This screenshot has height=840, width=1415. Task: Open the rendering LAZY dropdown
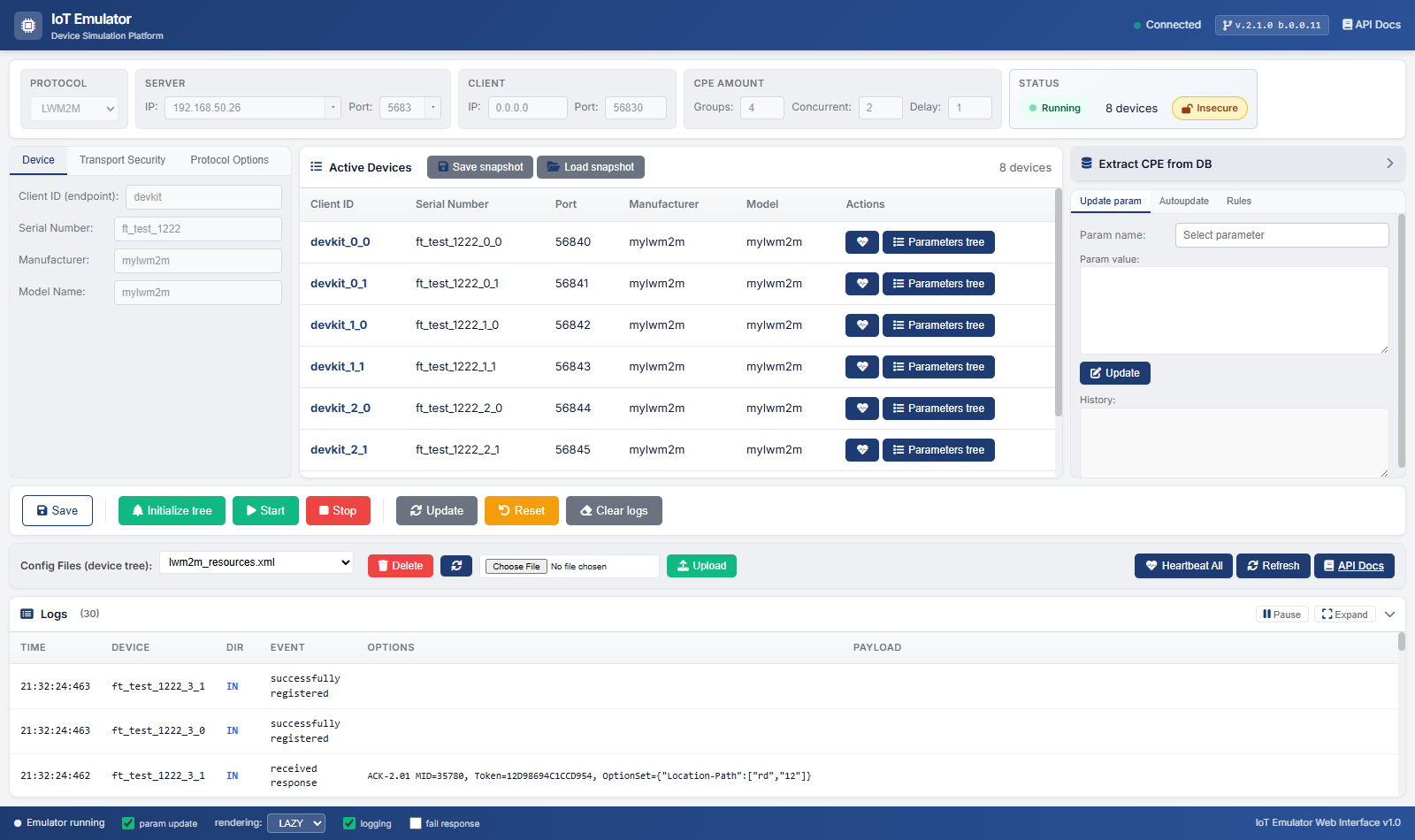point(296,823)
